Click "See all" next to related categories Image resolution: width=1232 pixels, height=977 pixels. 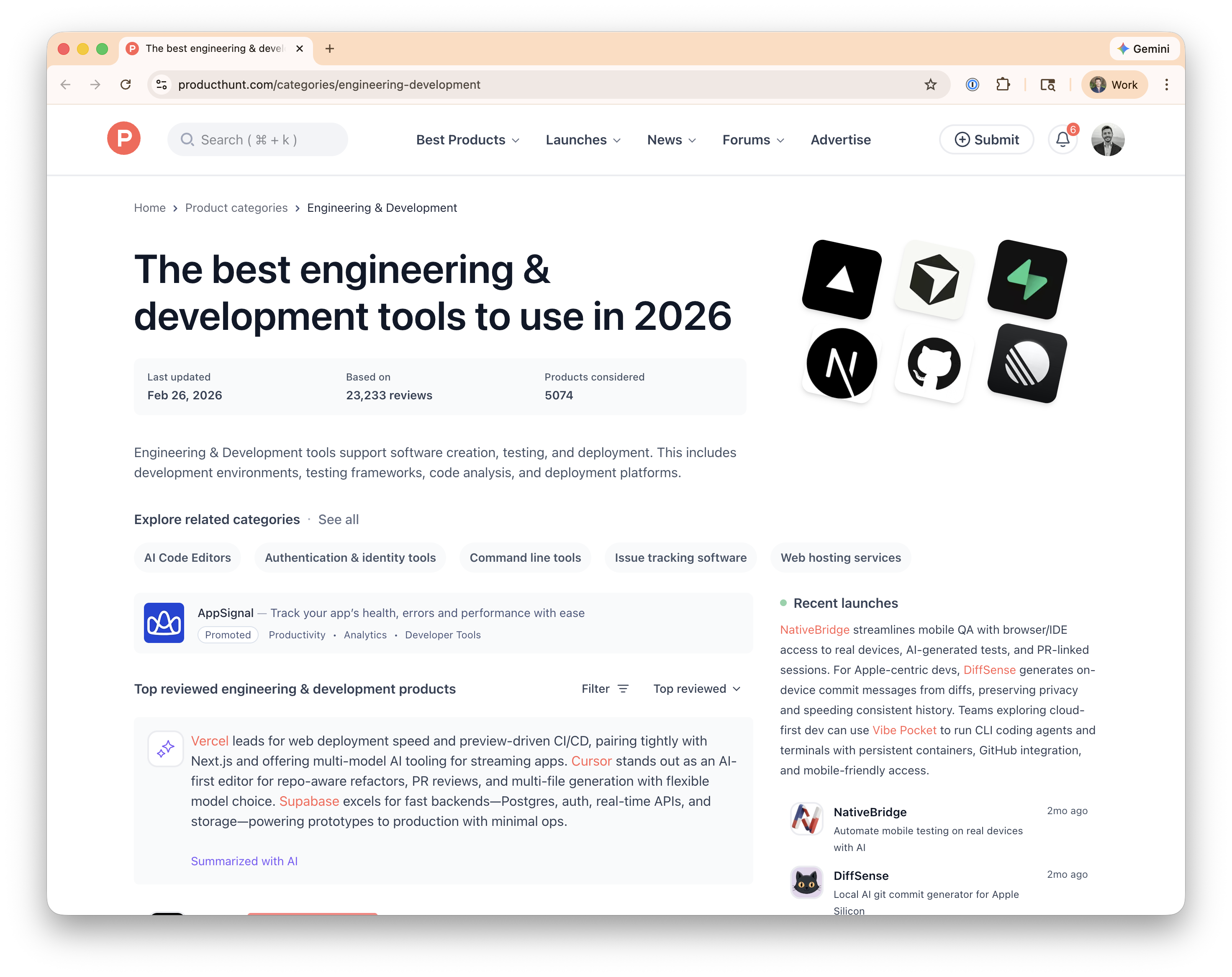(338, 519)
